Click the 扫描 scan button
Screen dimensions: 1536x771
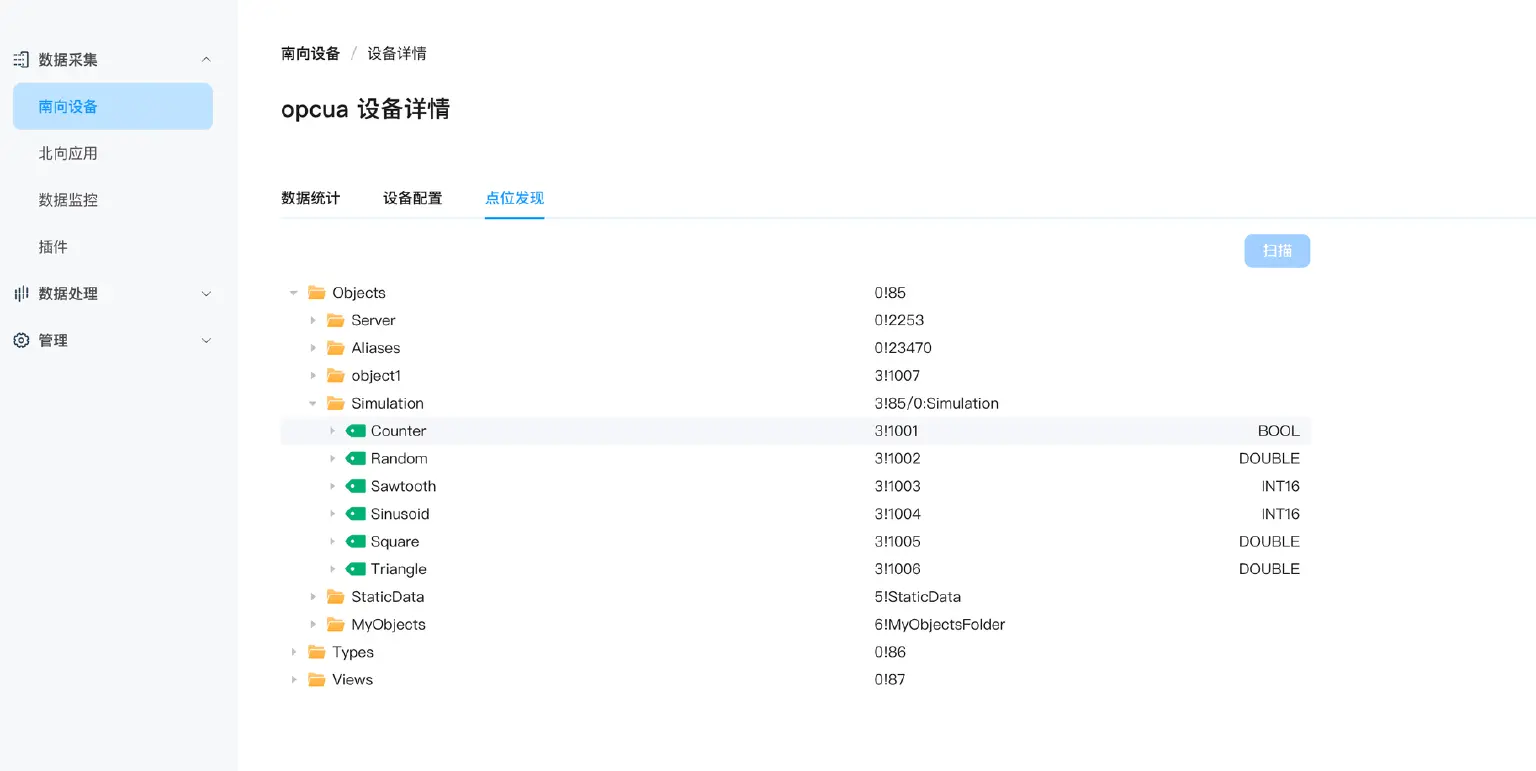tap(1277, 250)
